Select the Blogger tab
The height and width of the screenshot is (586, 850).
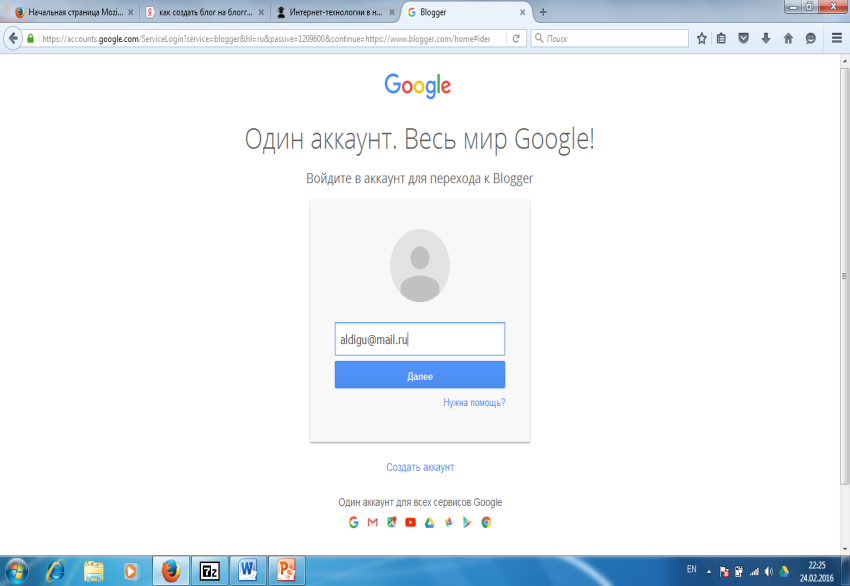(x=466, y=12)
